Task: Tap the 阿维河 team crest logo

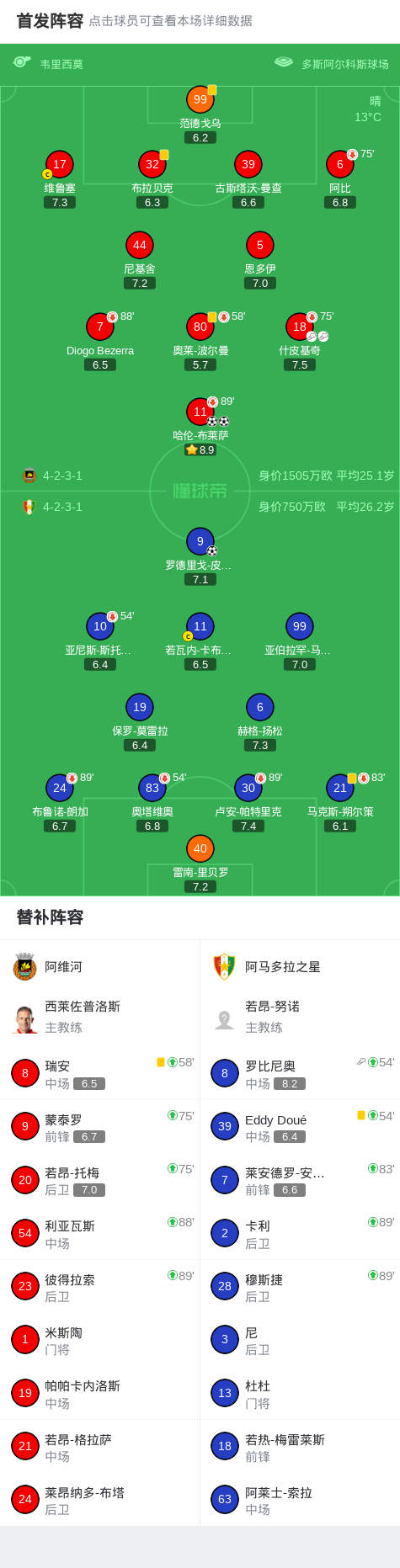Action: click(x=24, y=967)
